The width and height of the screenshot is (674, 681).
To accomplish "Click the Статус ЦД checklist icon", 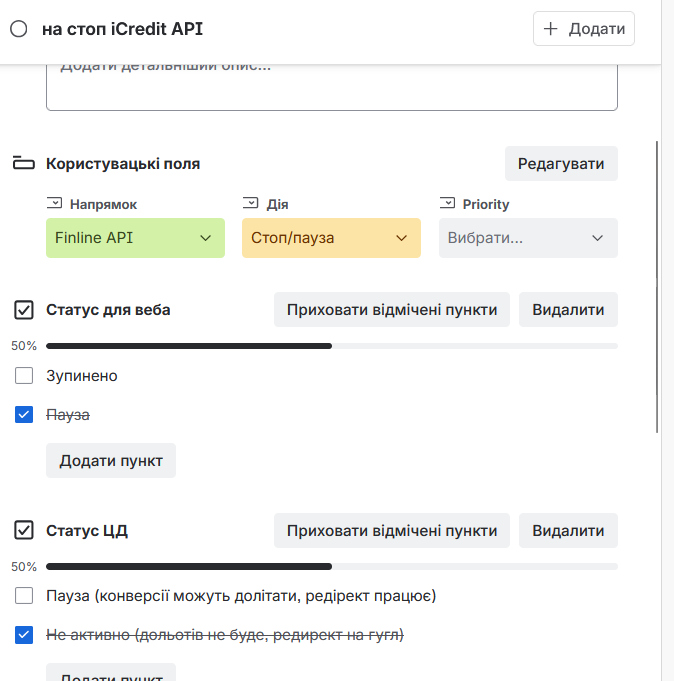I will coord(24,530).
